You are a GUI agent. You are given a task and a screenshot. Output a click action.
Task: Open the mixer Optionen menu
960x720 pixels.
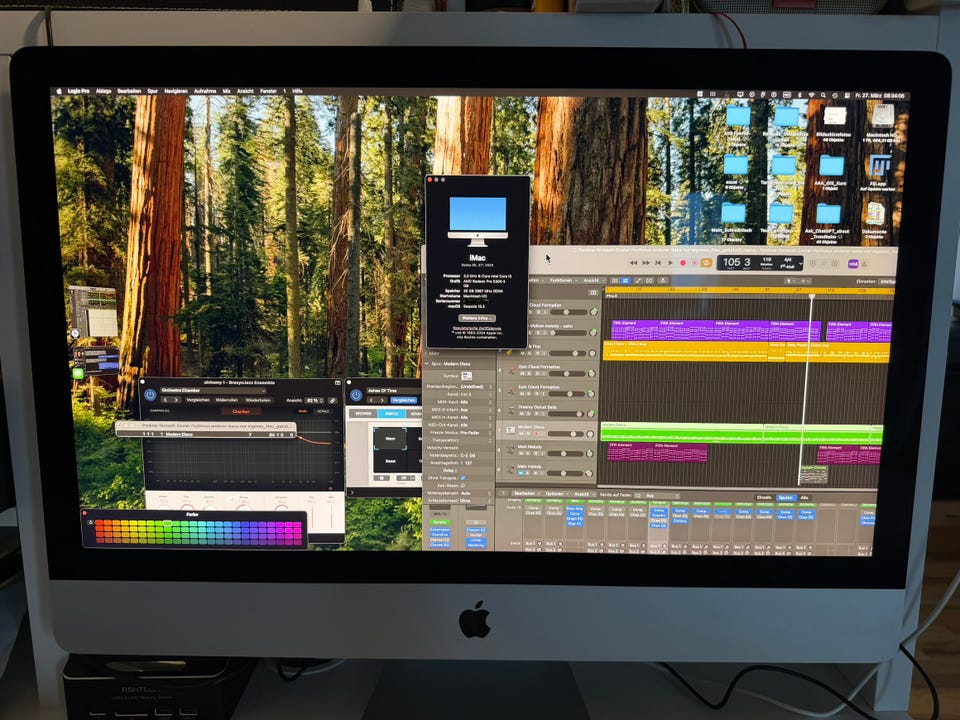(x=555, y=493)
